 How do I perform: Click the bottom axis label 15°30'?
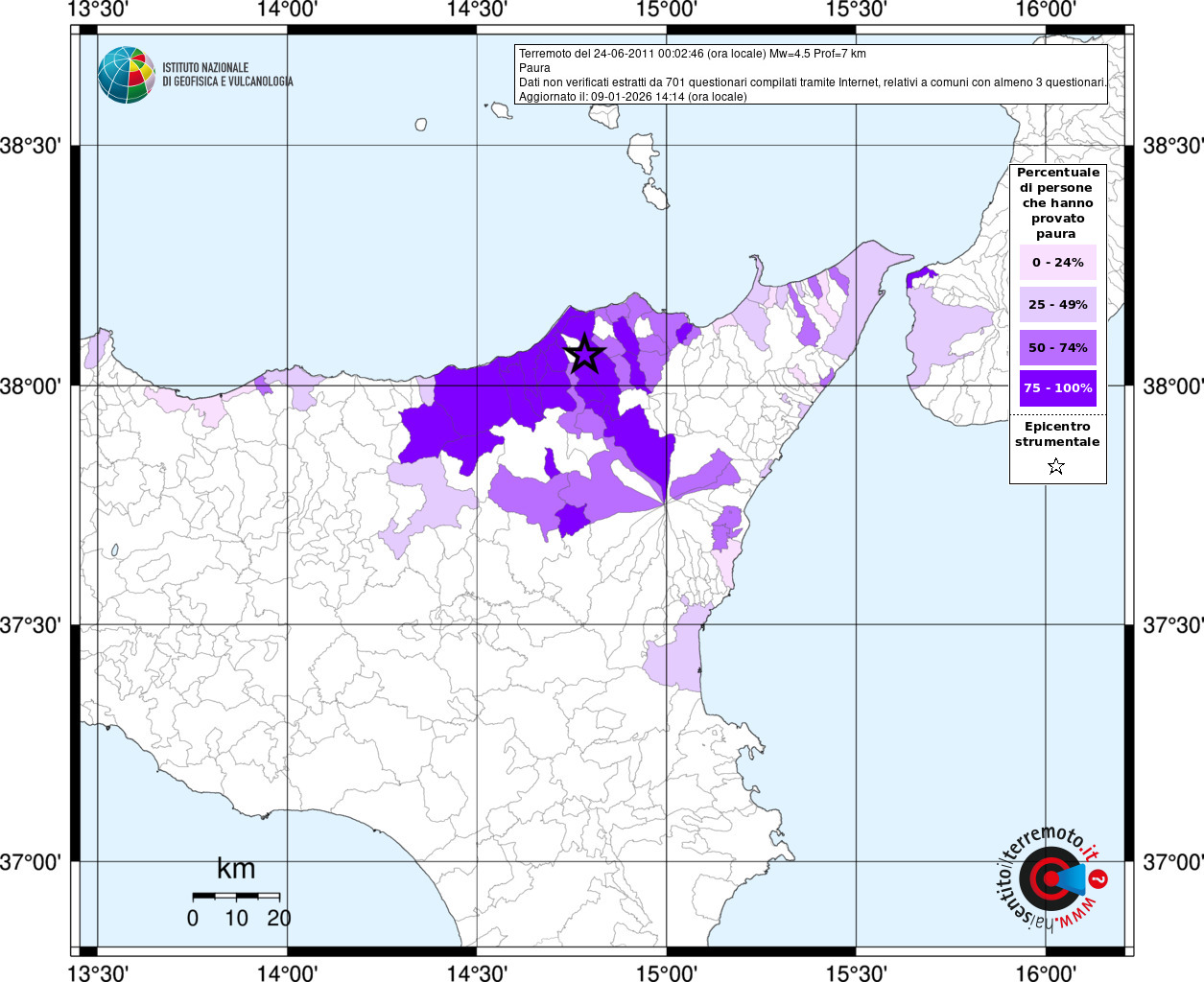pyautogui.click(x=856, y=972)
